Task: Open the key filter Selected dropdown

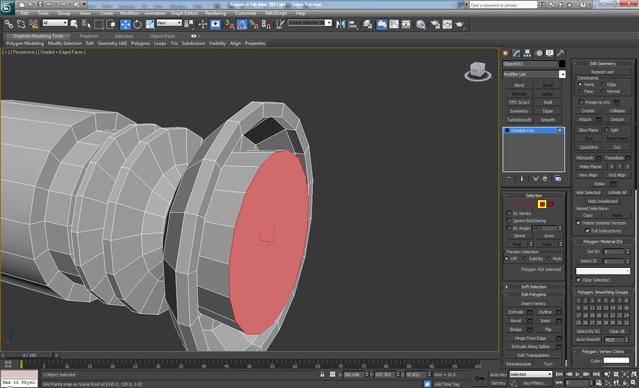Action: click(531, 374)
